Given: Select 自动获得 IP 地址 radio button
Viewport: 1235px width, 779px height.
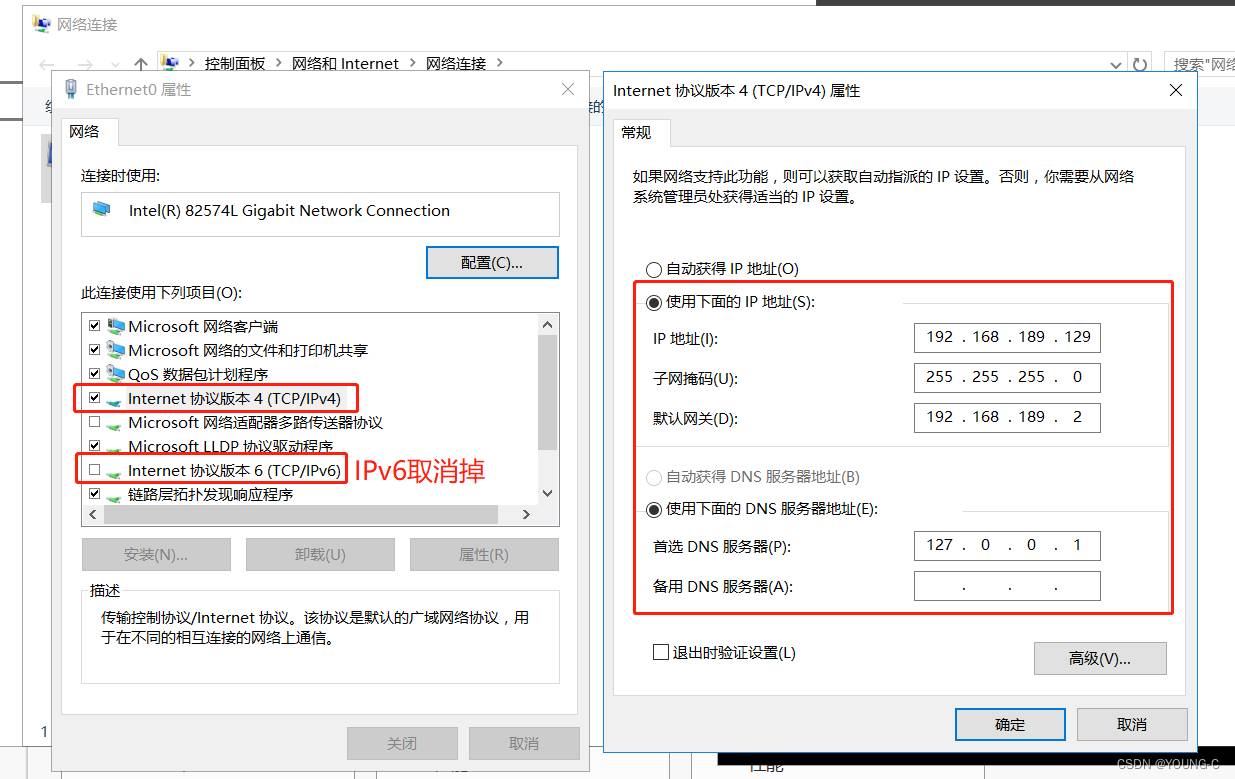Looking at the screenshot, I should (x=654, y=269).
